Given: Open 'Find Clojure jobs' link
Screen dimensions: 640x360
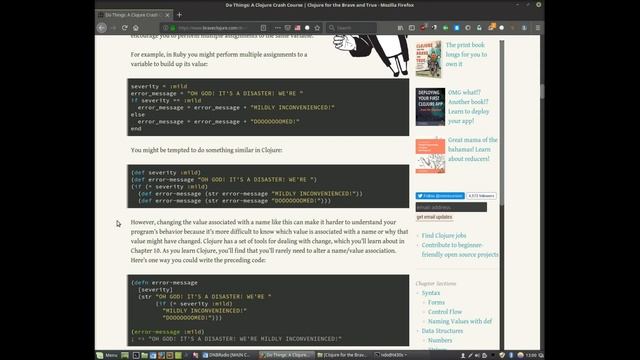Looking at the screenshot, I should point(444,236).
